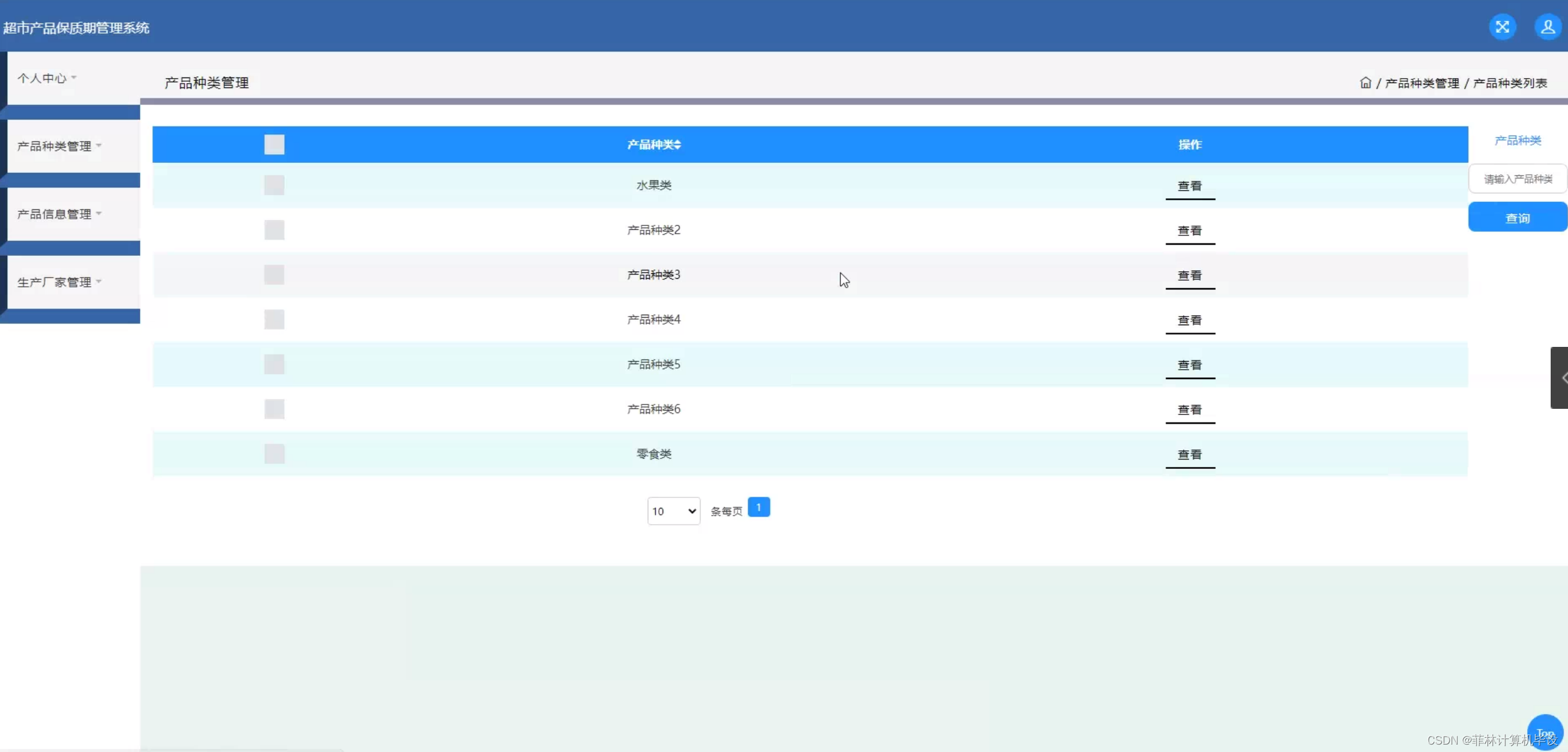Image resolution: width=1568 pixels, height=752 pixels.
Task: Click the fullscreen toggle icon in header
Action: (1502, 27)
